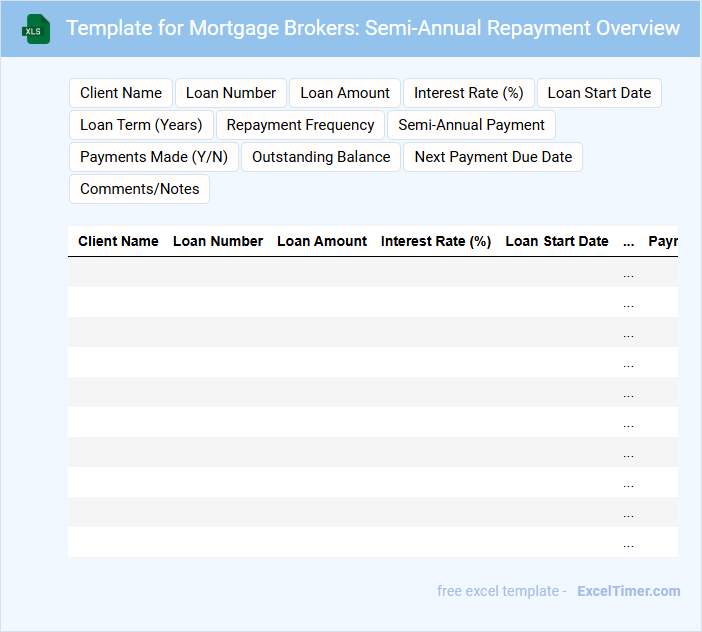The height and width of the screenshot is (632, 702).
Task: Click the Interest Rate (%) column header
Action: [x=436, y=241]
